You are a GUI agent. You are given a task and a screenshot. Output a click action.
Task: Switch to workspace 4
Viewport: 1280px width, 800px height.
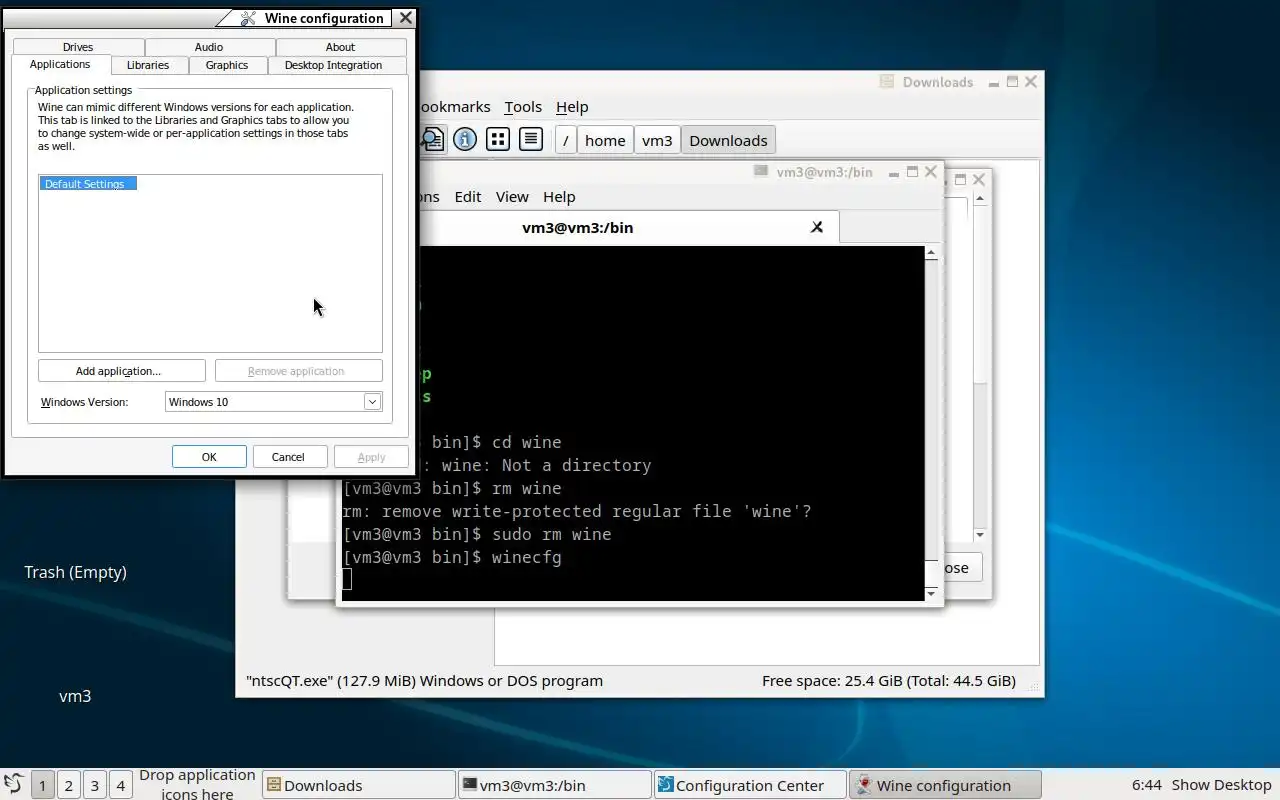click(121, 785)
